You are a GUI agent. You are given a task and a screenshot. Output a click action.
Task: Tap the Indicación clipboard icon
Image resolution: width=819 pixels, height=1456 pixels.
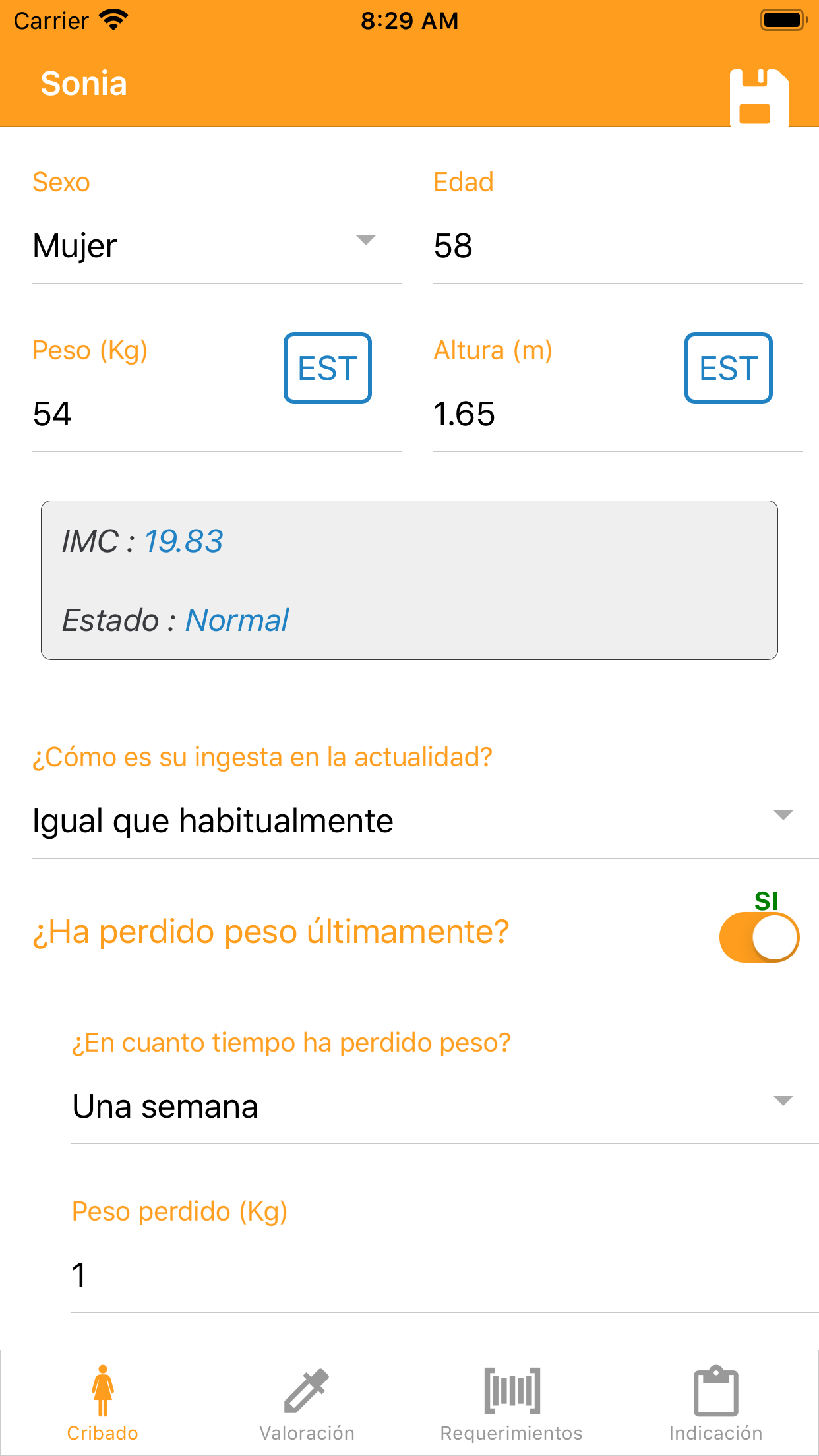tap(715, 1390)
